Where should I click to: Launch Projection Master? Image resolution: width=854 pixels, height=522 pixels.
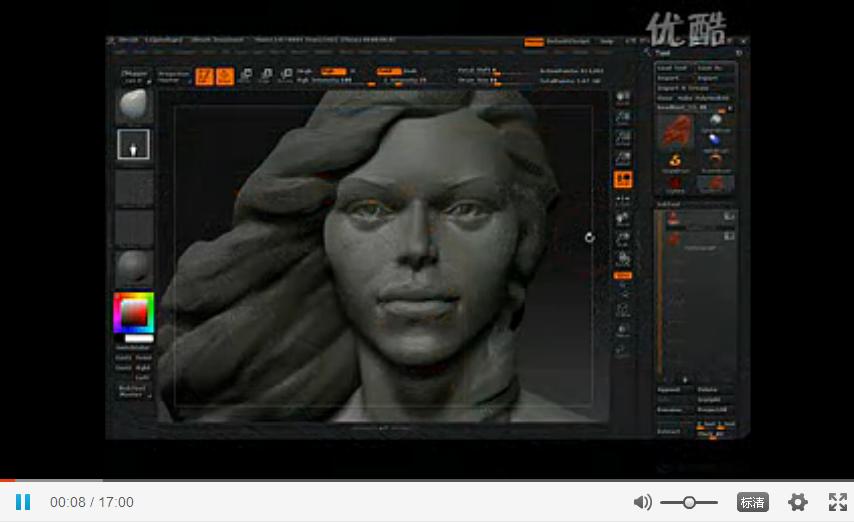tap(173, 76)
